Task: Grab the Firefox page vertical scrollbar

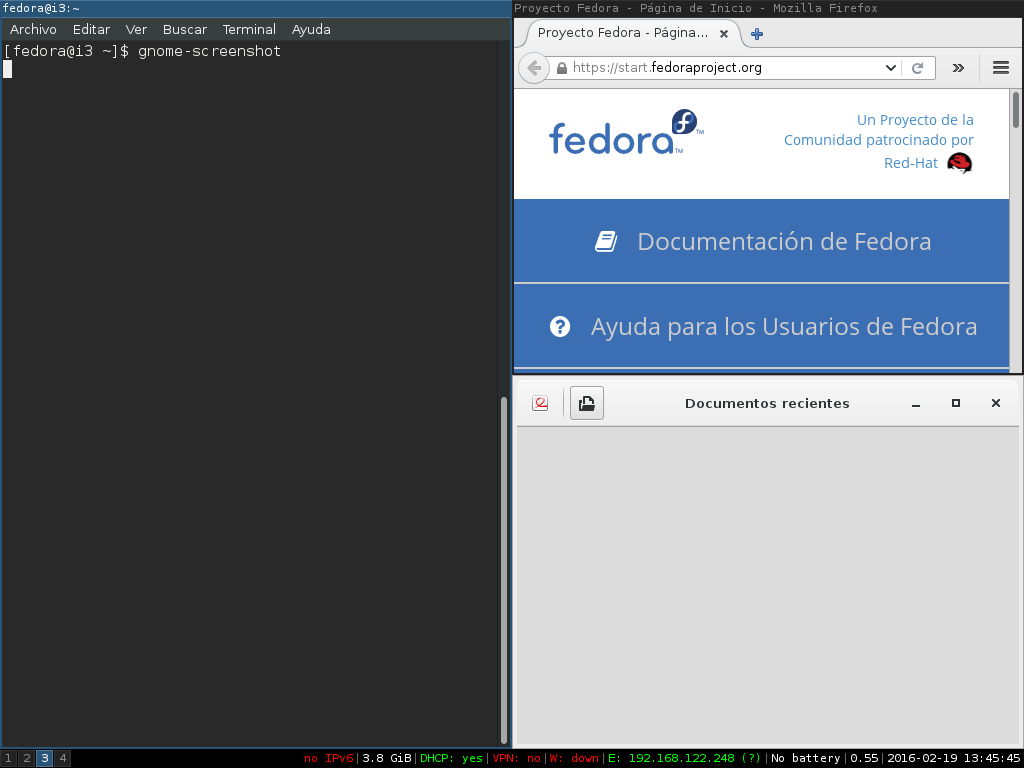Action: click(1016, 110)
